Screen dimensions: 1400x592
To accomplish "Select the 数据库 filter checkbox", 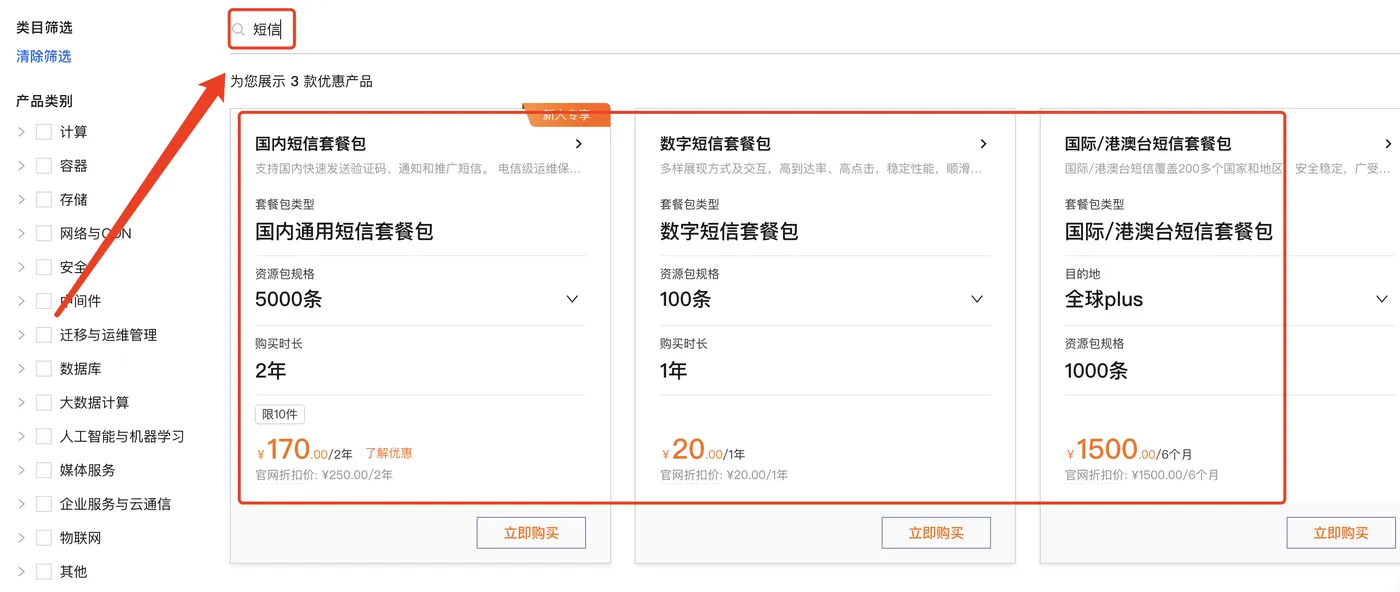I will 43,368.
